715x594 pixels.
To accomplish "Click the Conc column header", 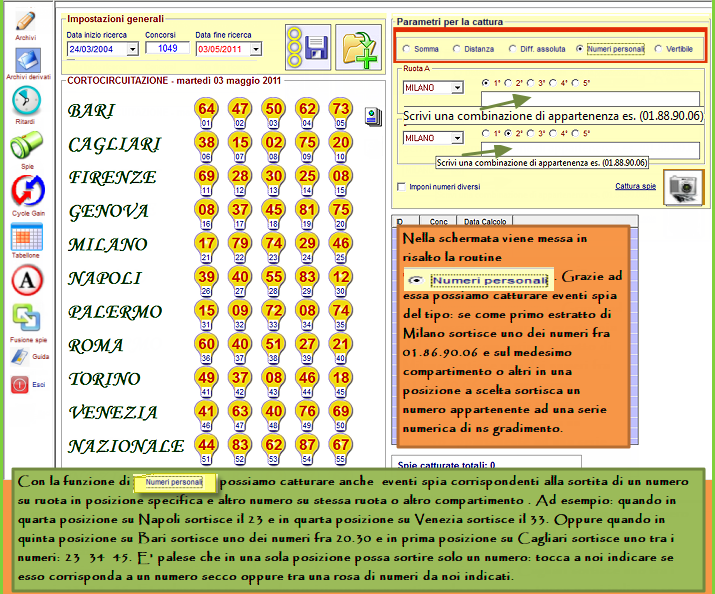I will coord(438,221).
